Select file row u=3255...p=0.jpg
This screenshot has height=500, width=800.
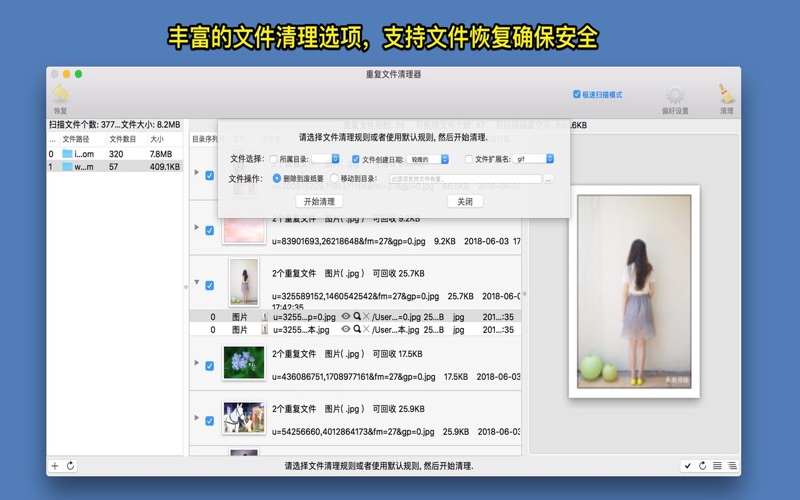pos(356,317)
